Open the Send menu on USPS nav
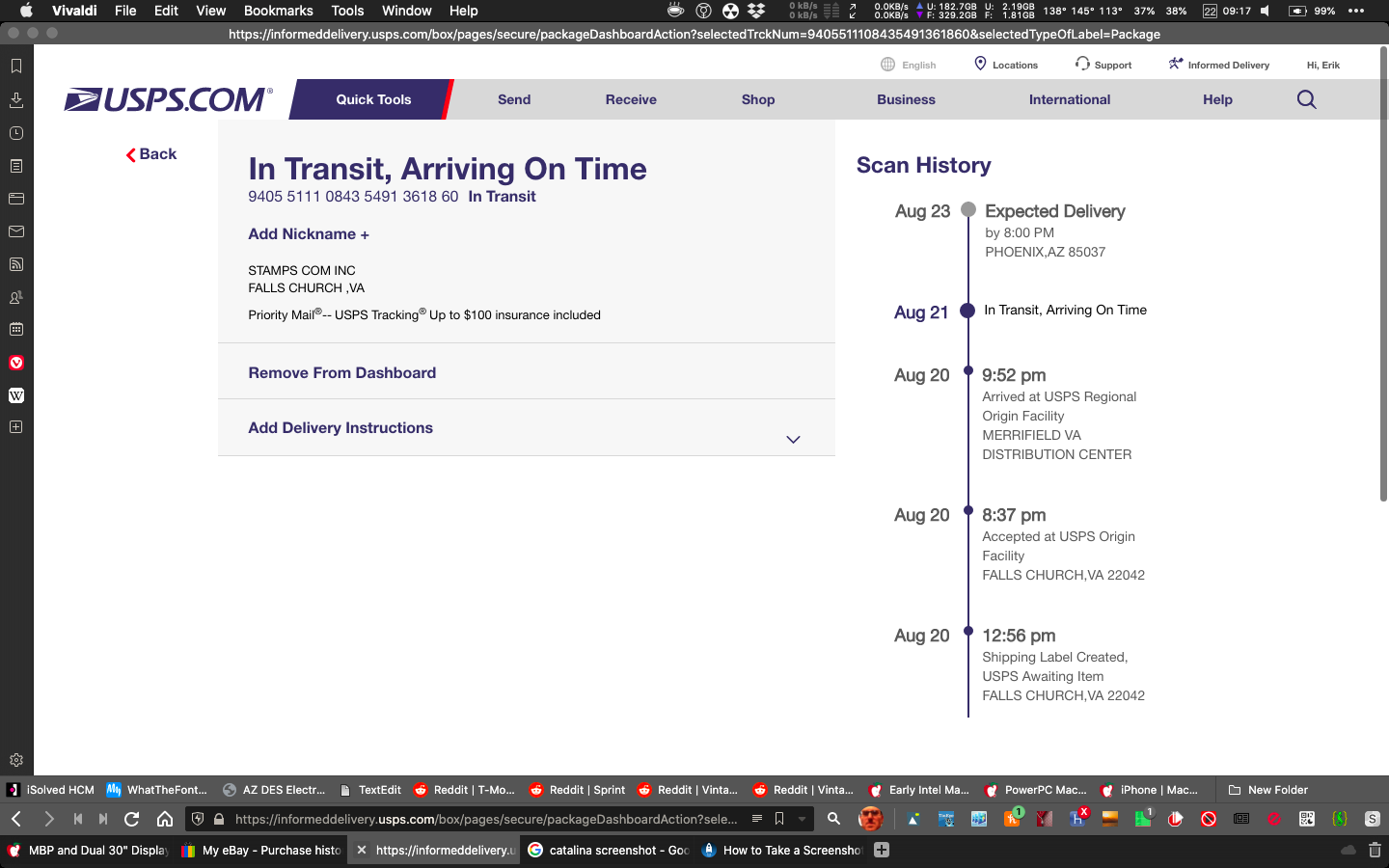This screenshot has width=1389, height=868. point(514,99)
